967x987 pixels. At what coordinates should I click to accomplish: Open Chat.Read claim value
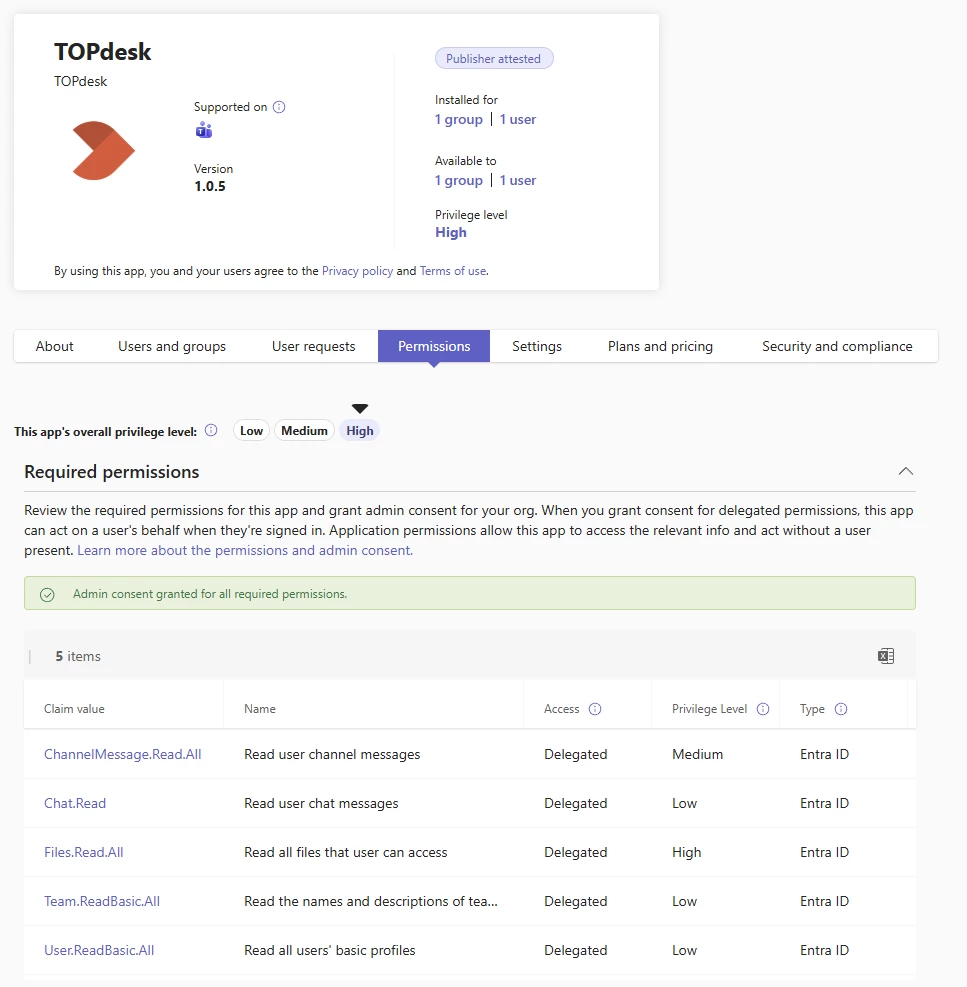(75, 803)
